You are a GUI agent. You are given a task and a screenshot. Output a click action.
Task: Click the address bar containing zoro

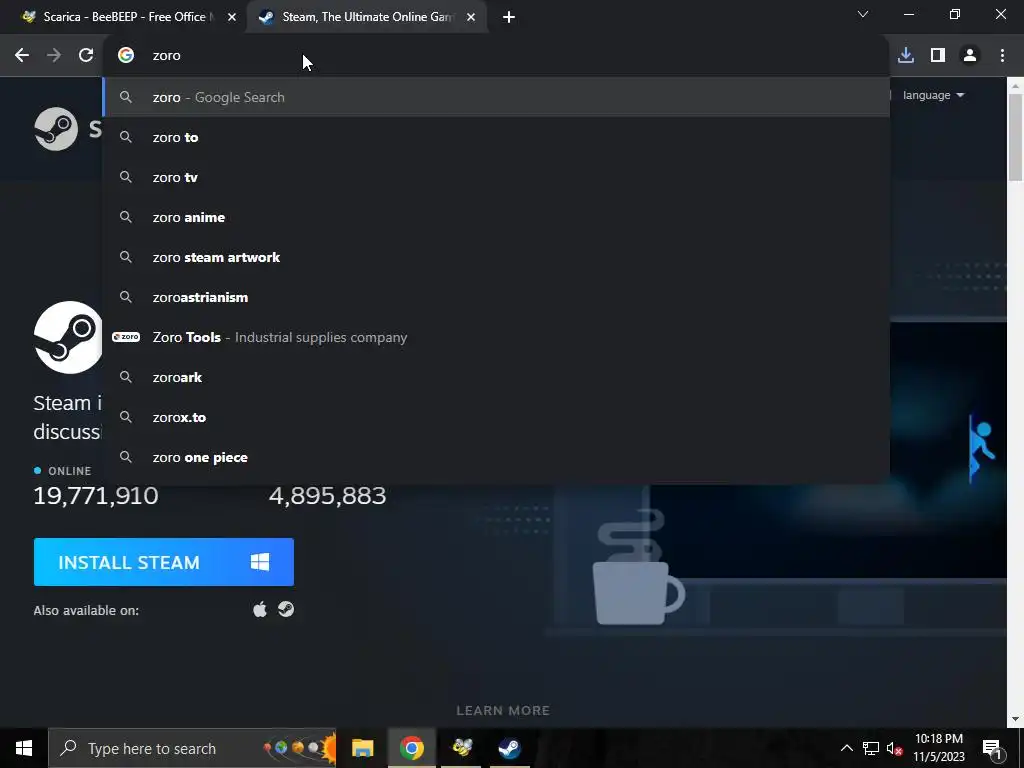496,56
